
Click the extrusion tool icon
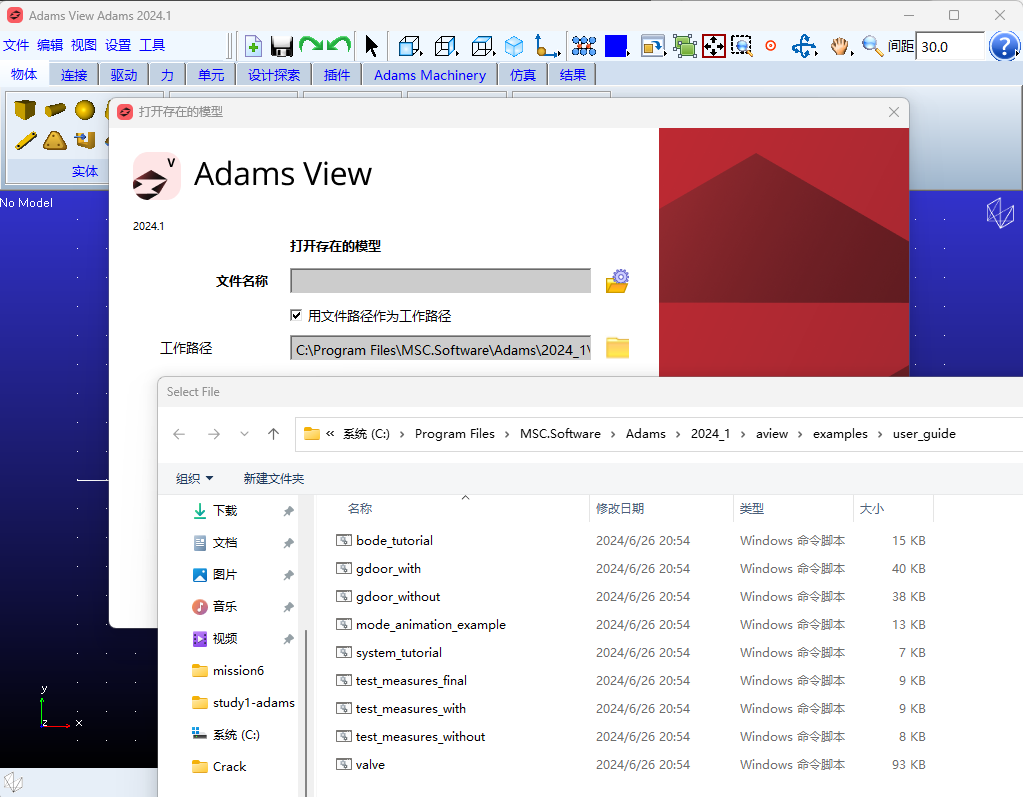[x=85, y=140]
